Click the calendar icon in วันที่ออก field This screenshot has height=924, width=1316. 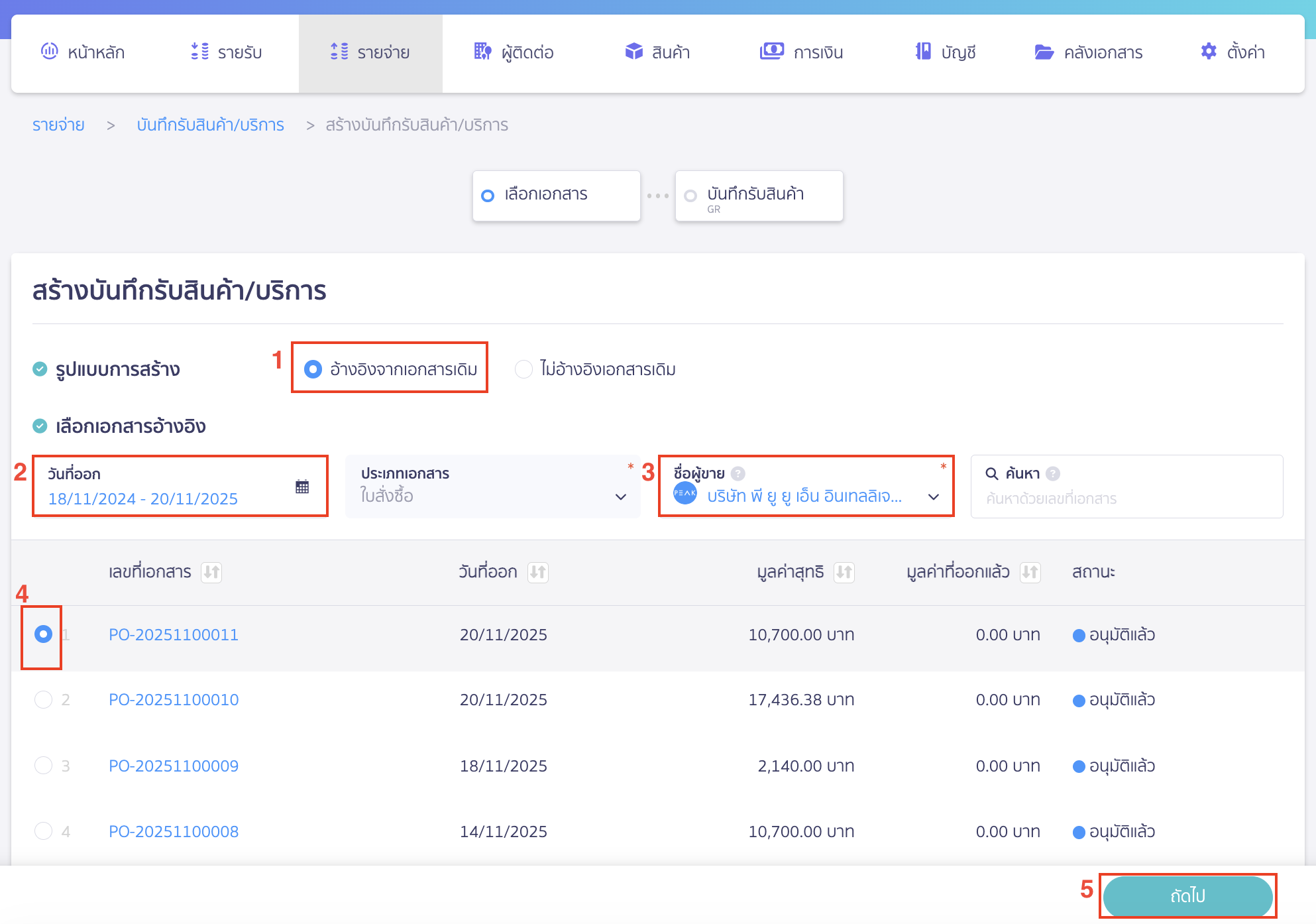point(302,487)
